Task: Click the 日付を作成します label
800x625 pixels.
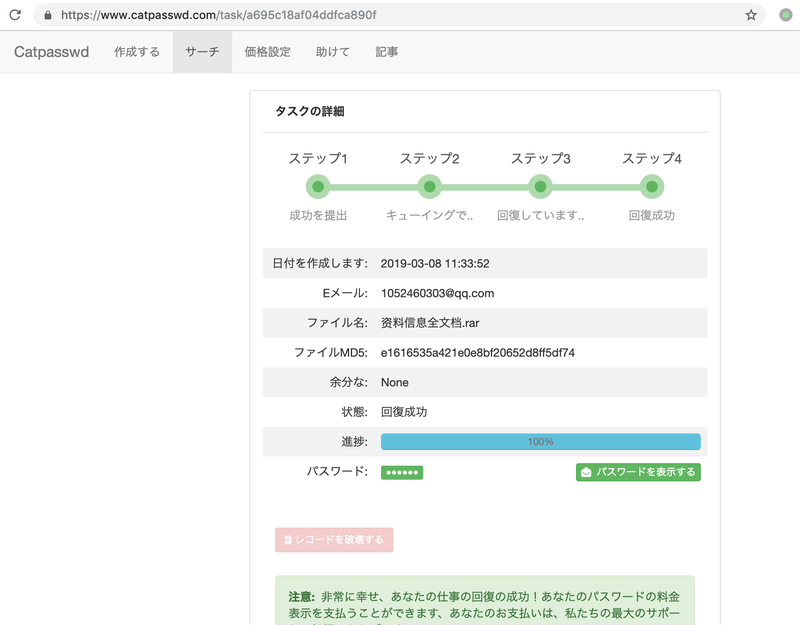Action: [x=320, y=263]
